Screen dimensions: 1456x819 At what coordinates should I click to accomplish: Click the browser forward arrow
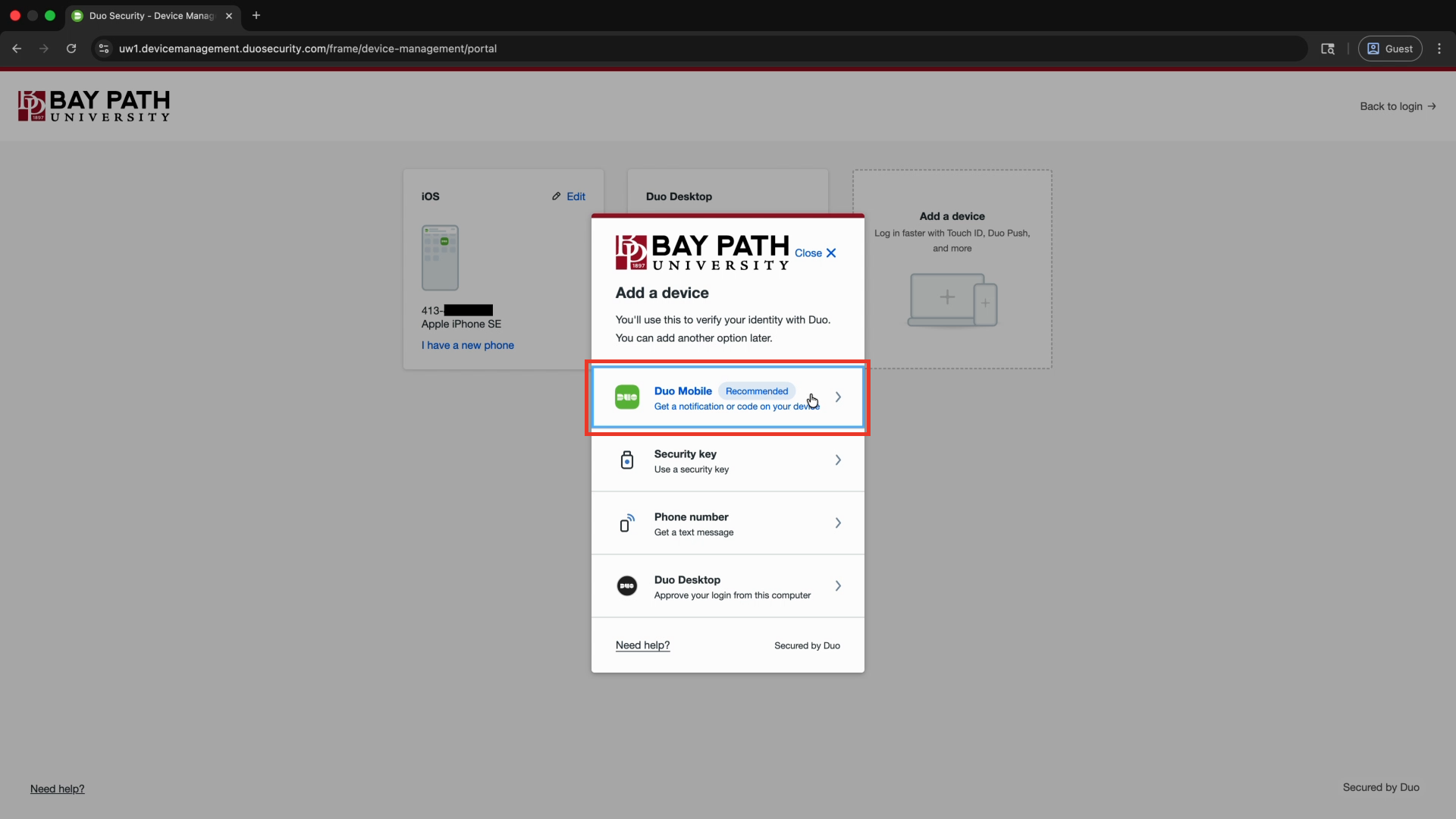(44, 49)
